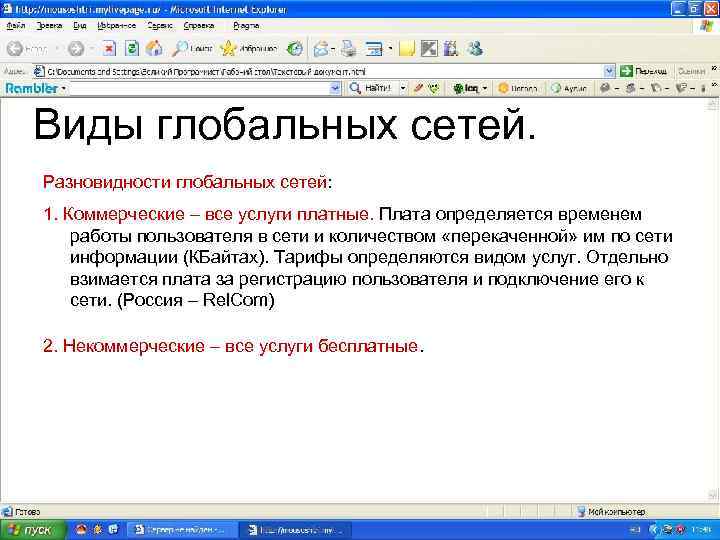720x540 pixels.
Task: Click the Forward navigation arrow
Action: click(x=76, y=48)
